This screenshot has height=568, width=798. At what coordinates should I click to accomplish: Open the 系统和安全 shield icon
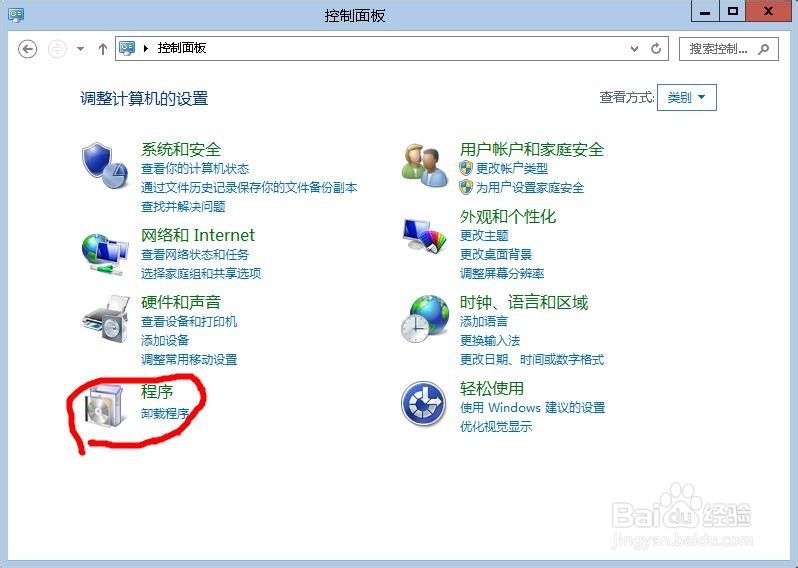(x=104, y=165)
